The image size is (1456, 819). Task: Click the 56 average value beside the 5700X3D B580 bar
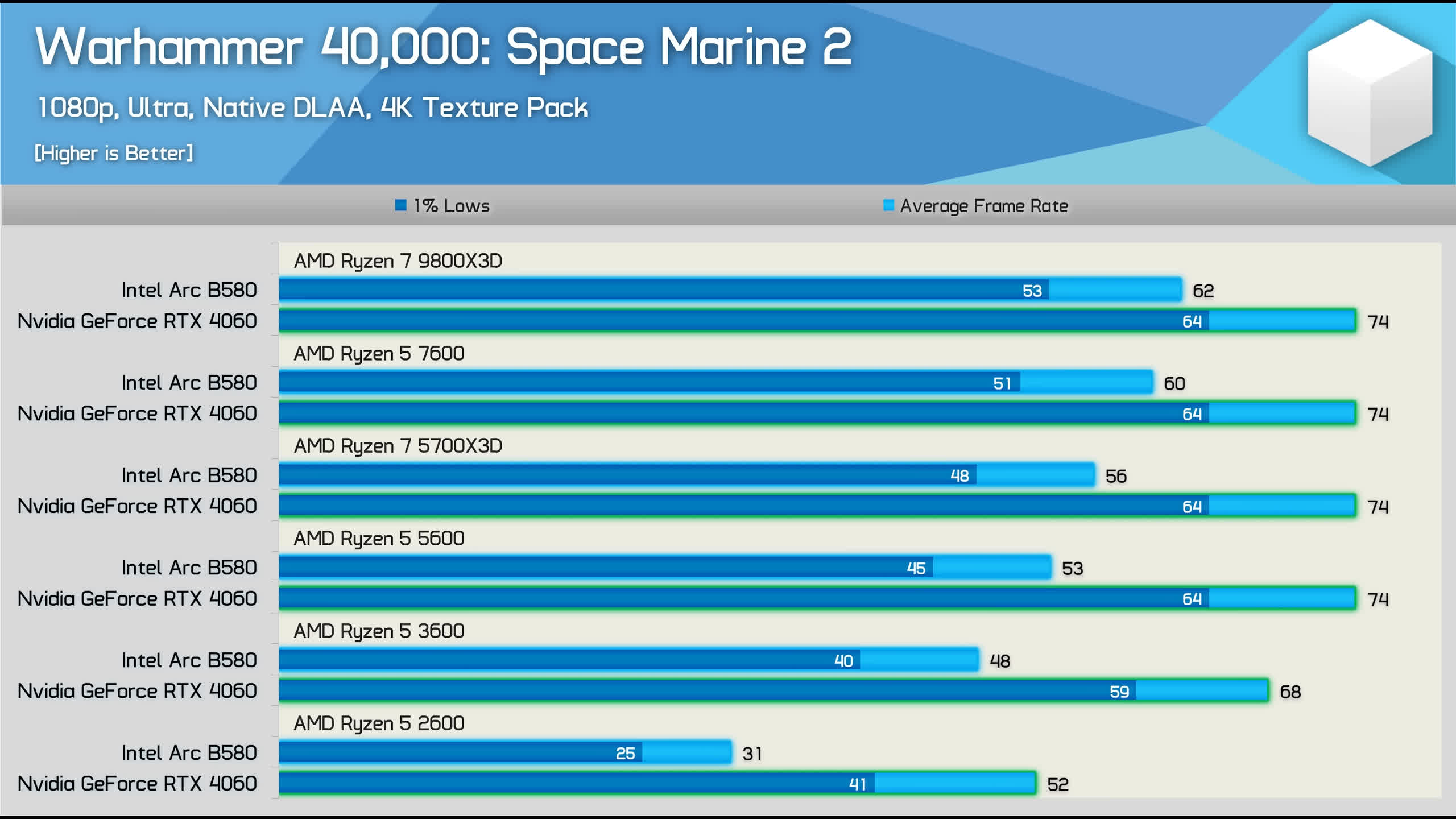coord(1116,477)
